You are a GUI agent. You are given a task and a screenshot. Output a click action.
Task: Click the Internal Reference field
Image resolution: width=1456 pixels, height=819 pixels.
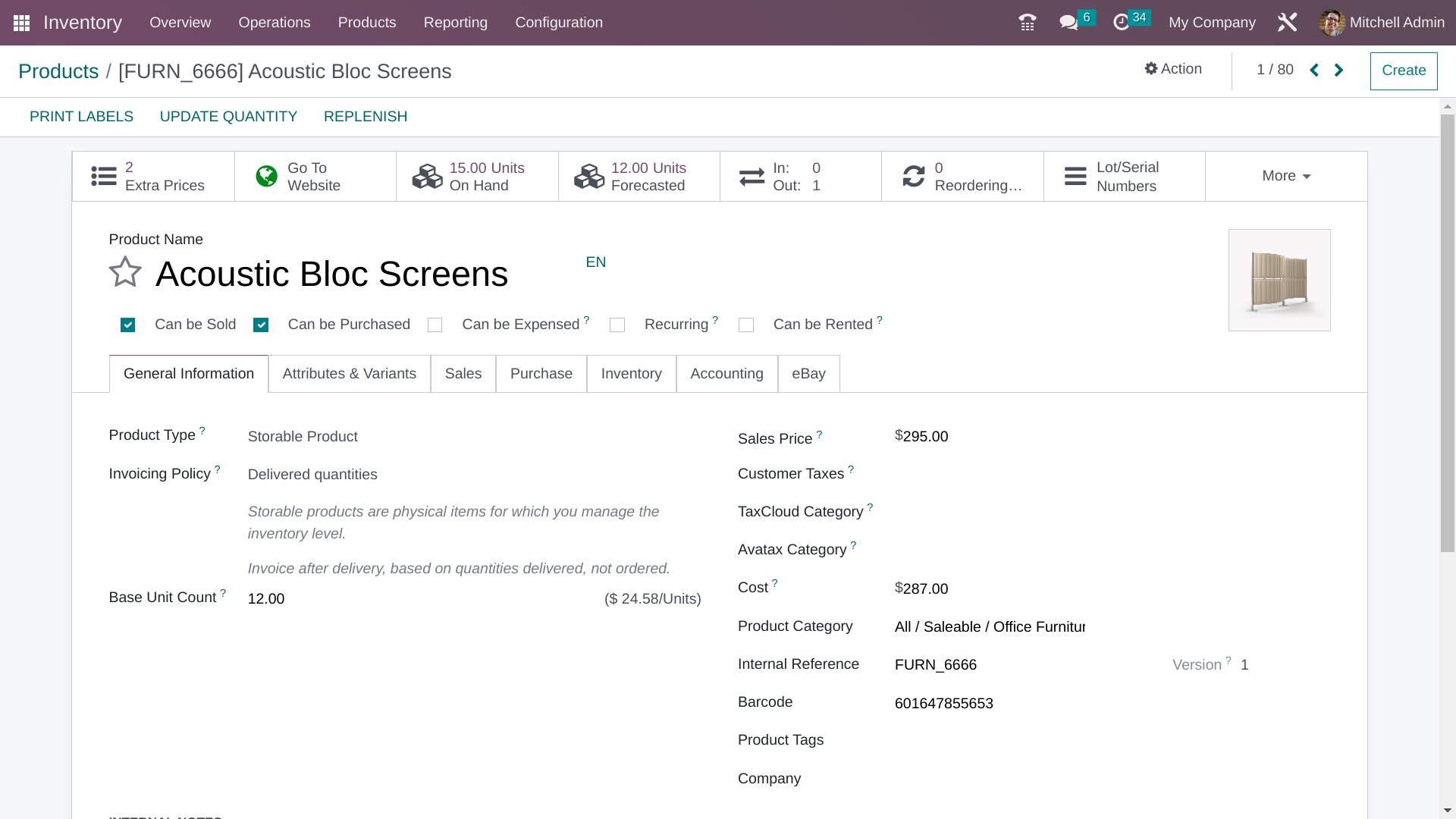pyautogui.click(x=990, y=665)
